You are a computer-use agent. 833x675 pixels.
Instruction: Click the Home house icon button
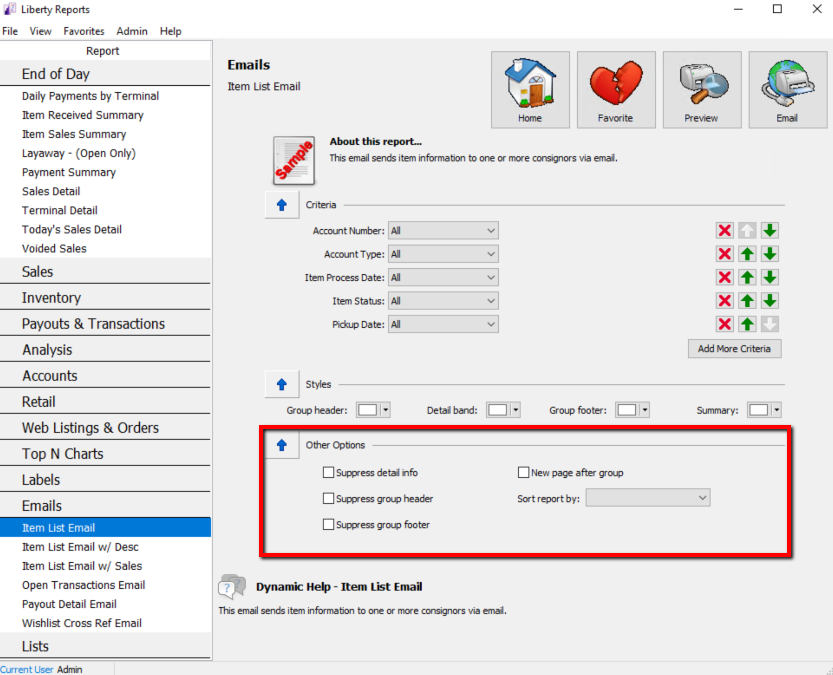click(x=530, y=90)
